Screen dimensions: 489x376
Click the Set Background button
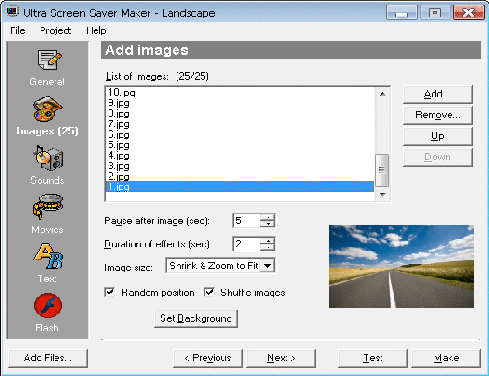(x=196, y=319)
